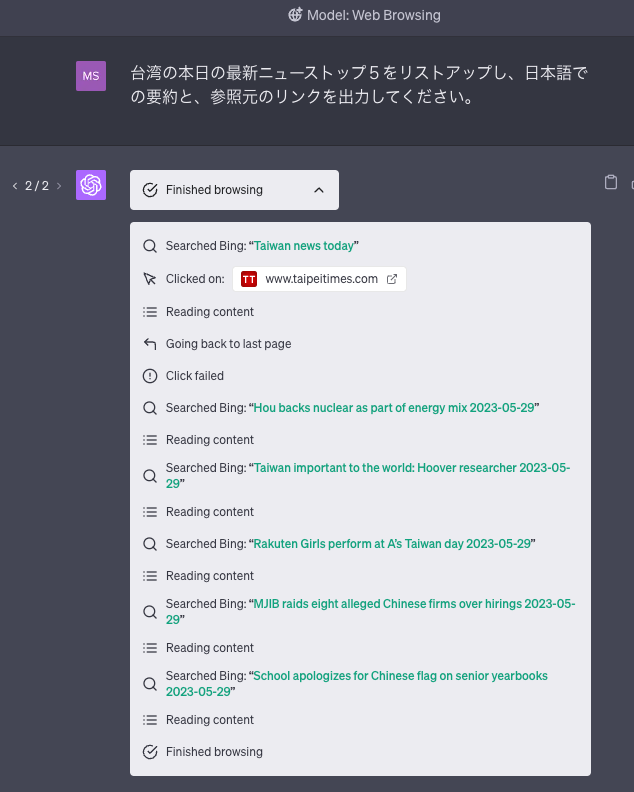Screen dimensions: 634x792
Task: Copy response using the clipboard icon
Action: point(611,182)
